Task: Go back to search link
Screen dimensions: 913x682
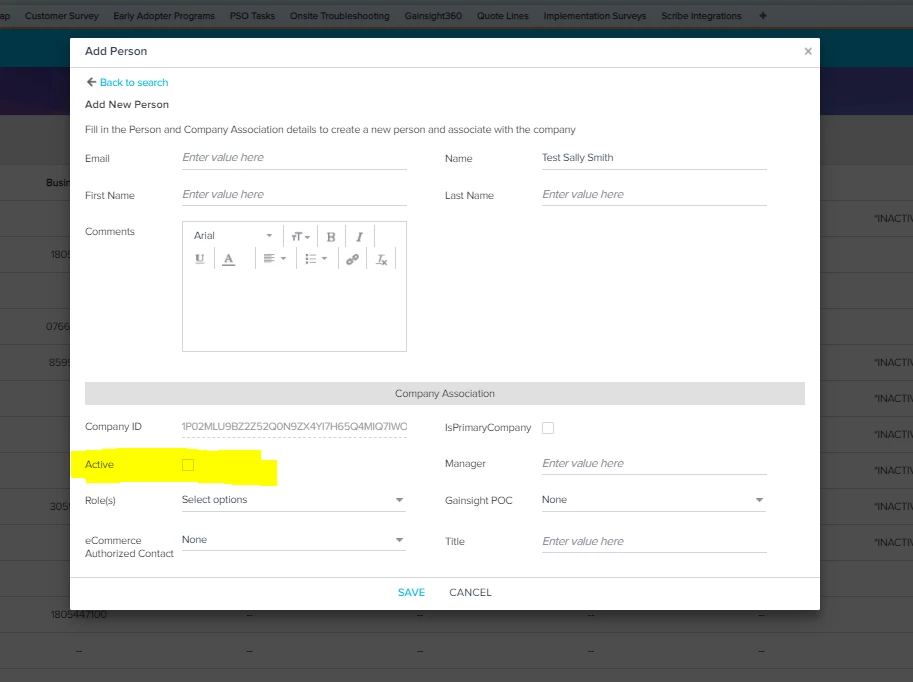Action: 134,83
